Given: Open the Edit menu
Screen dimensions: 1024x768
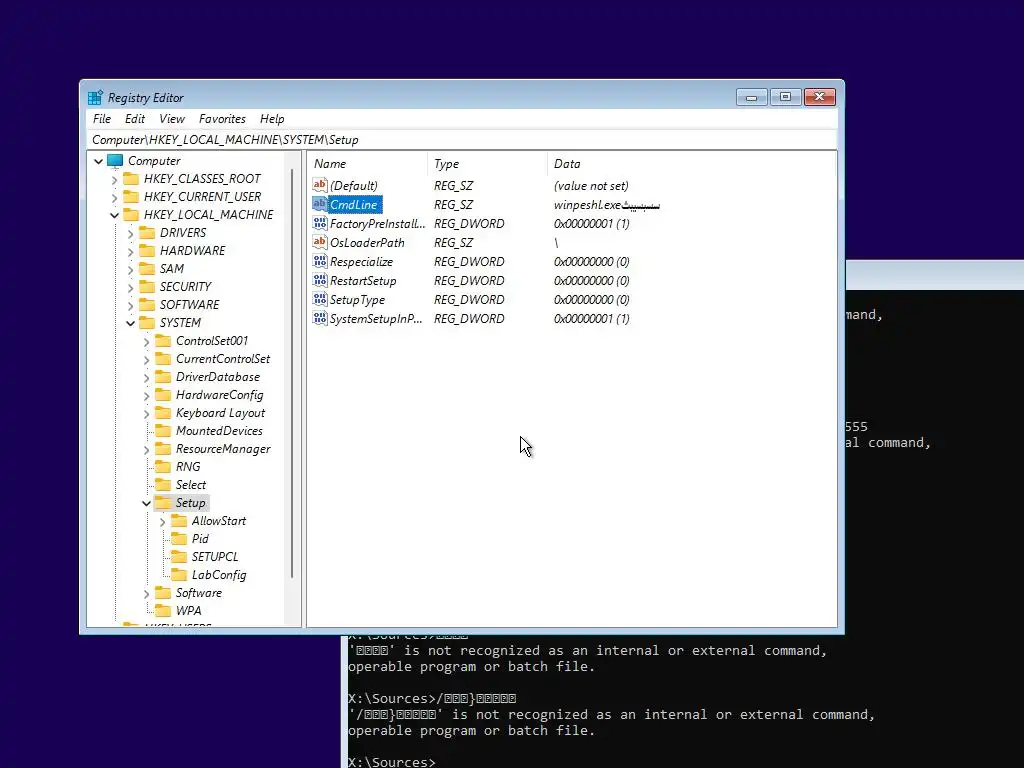Looking at the screenshot, I should tap(135, 119).
